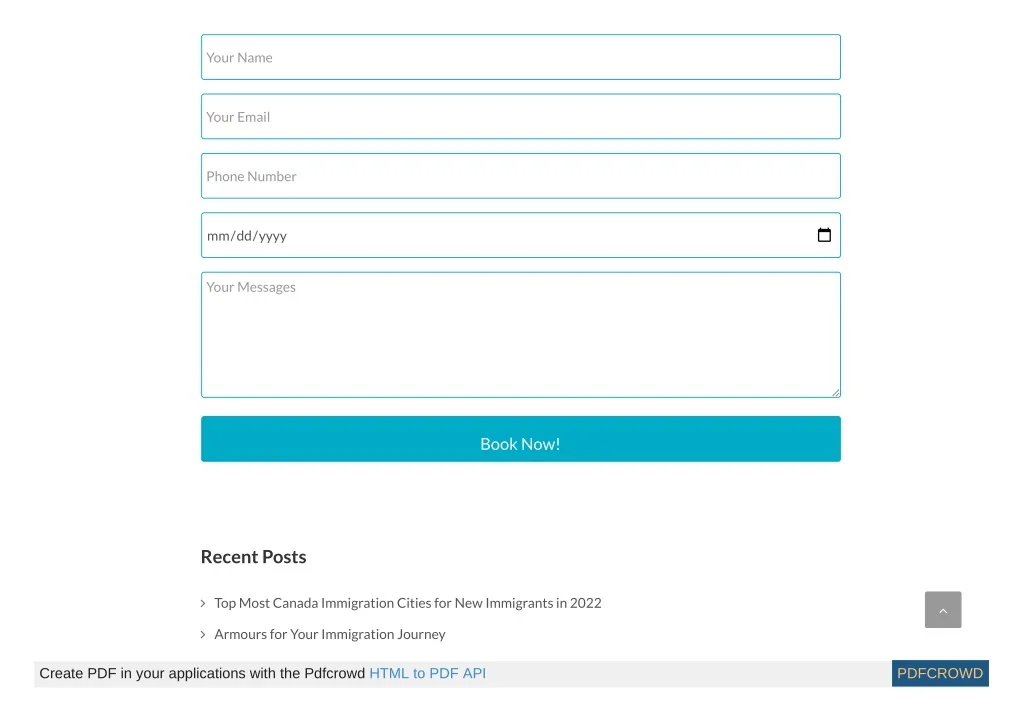
Task: Open Top Most Canada Immigration Cities post
Action: (407, 603)
